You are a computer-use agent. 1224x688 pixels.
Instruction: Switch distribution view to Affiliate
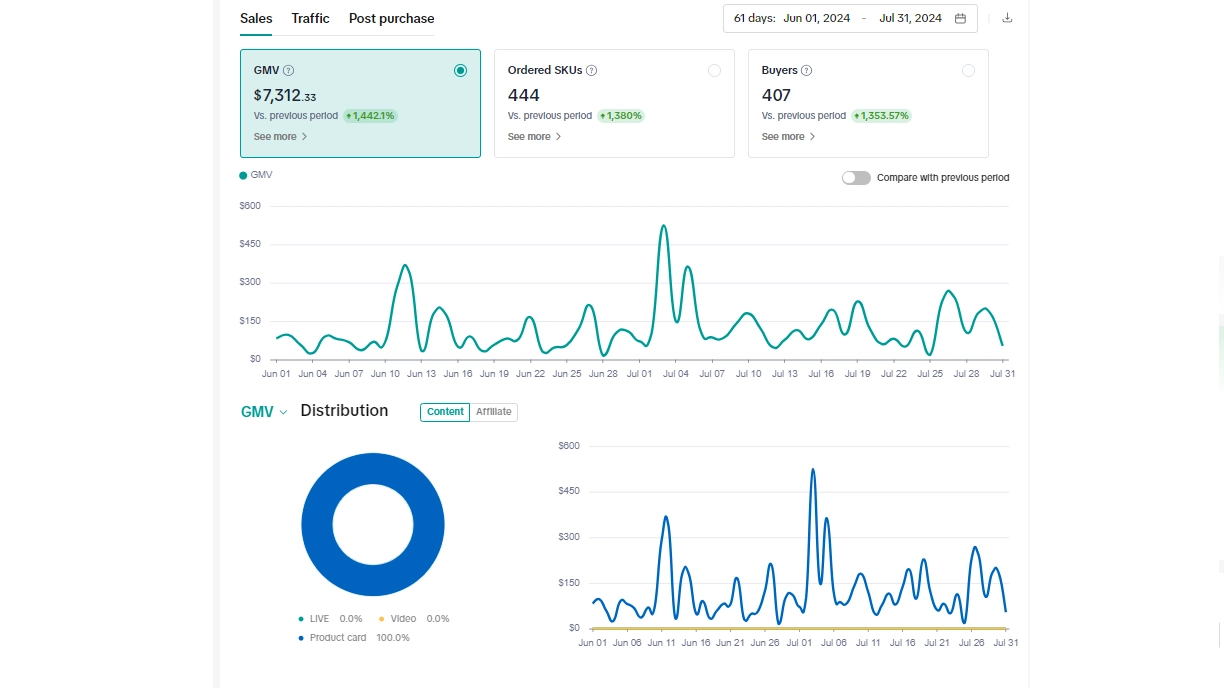pyautogui.click(x=493, y=412)
